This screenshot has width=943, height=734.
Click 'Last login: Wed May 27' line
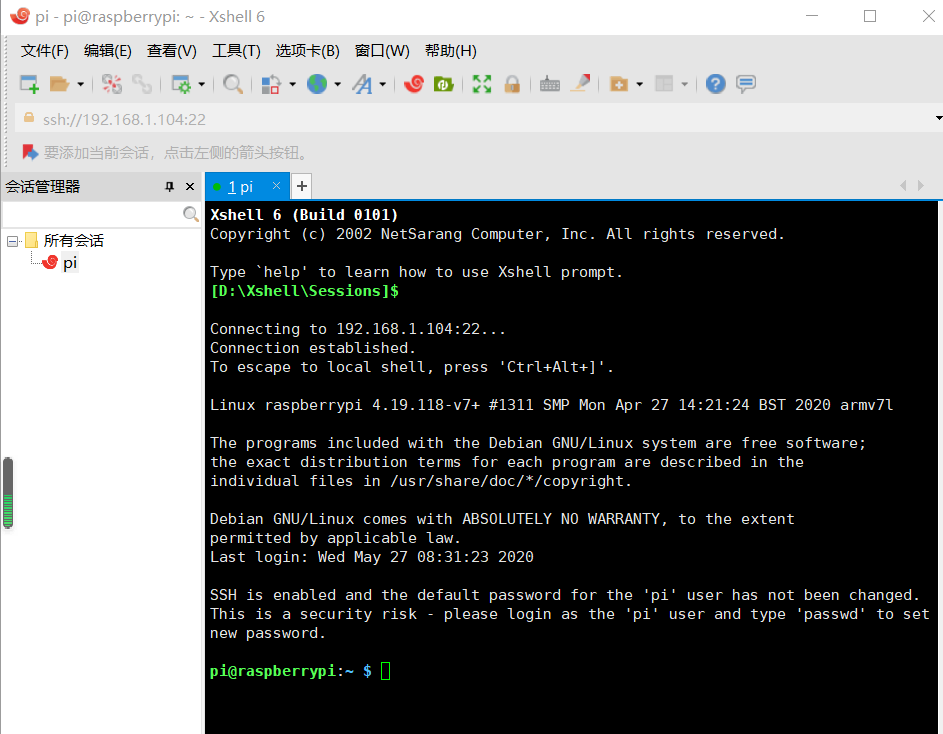coord(371,557)
